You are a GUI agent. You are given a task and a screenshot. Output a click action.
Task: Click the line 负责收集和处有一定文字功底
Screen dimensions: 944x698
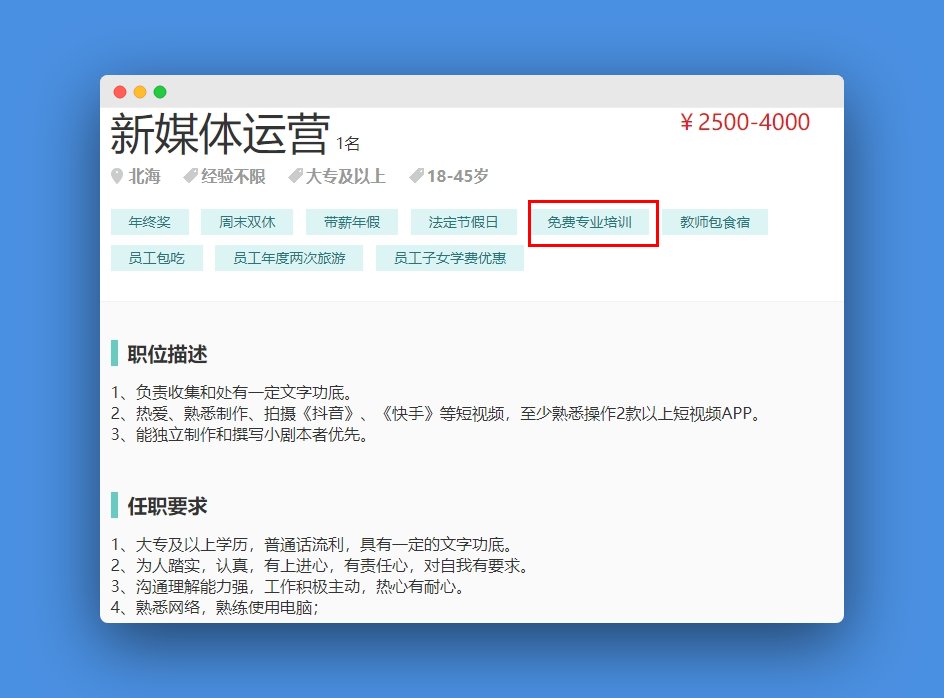(x=232, y=393)
